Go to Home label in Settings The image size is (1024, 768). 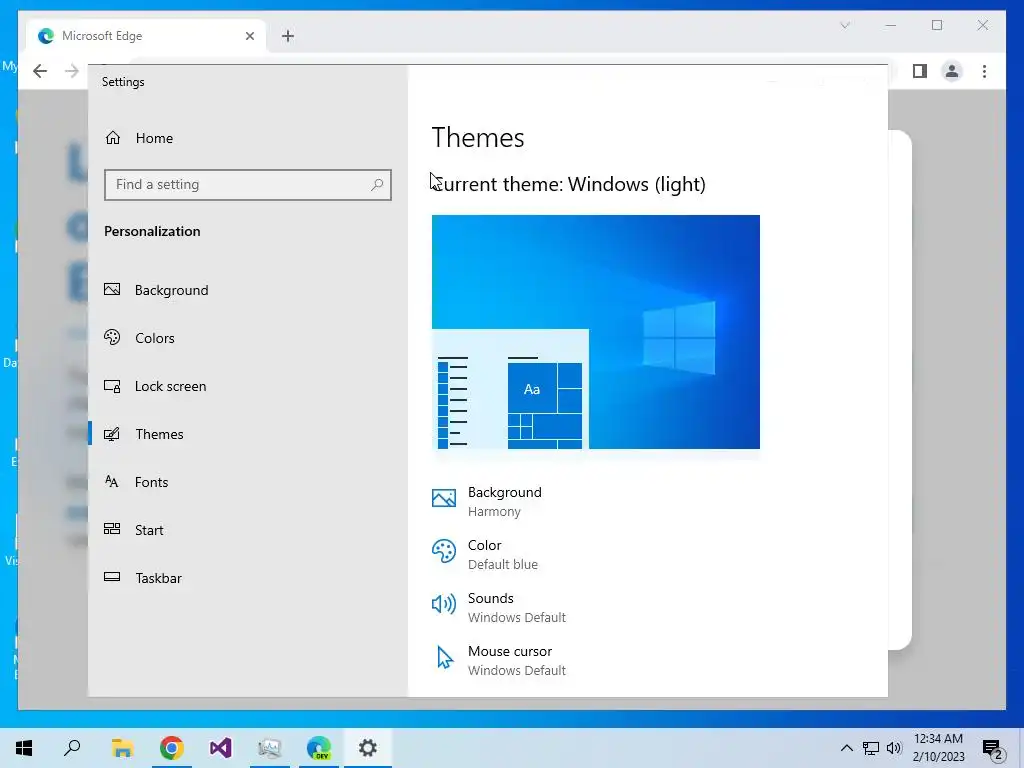[x=154, y=138]
